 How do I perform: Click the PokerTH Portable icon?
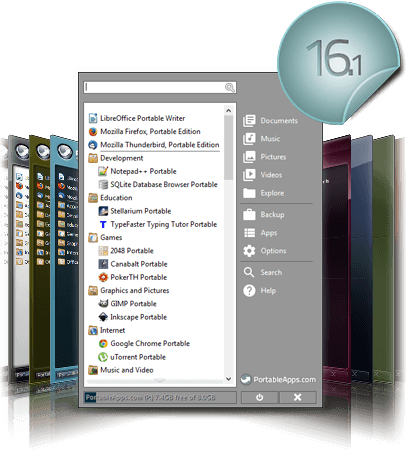point(103,277)
